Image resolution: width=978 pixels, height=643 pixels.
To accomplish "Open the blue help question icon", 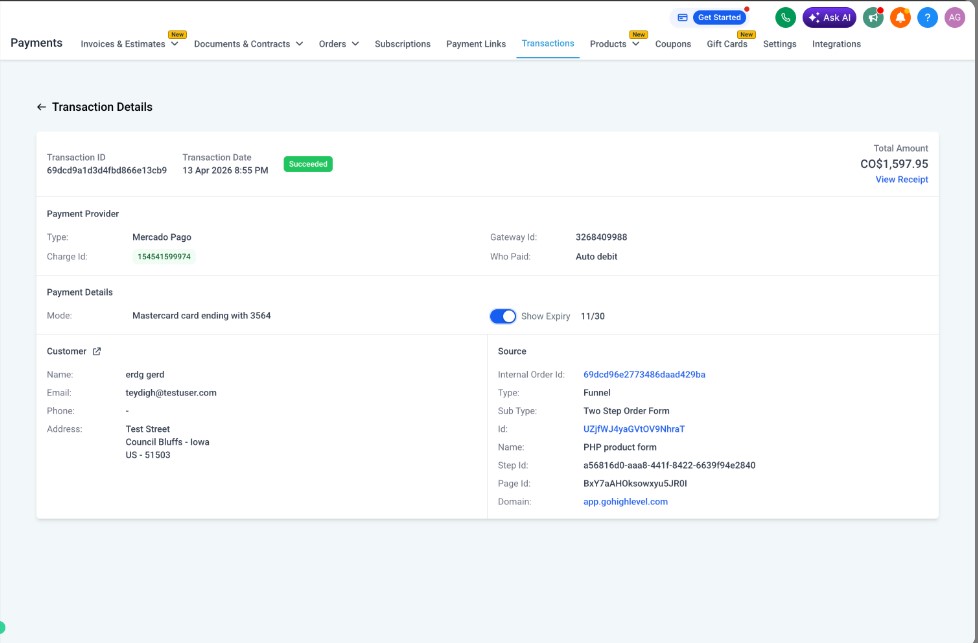I will pyautogui.click(x=927, y=17).
